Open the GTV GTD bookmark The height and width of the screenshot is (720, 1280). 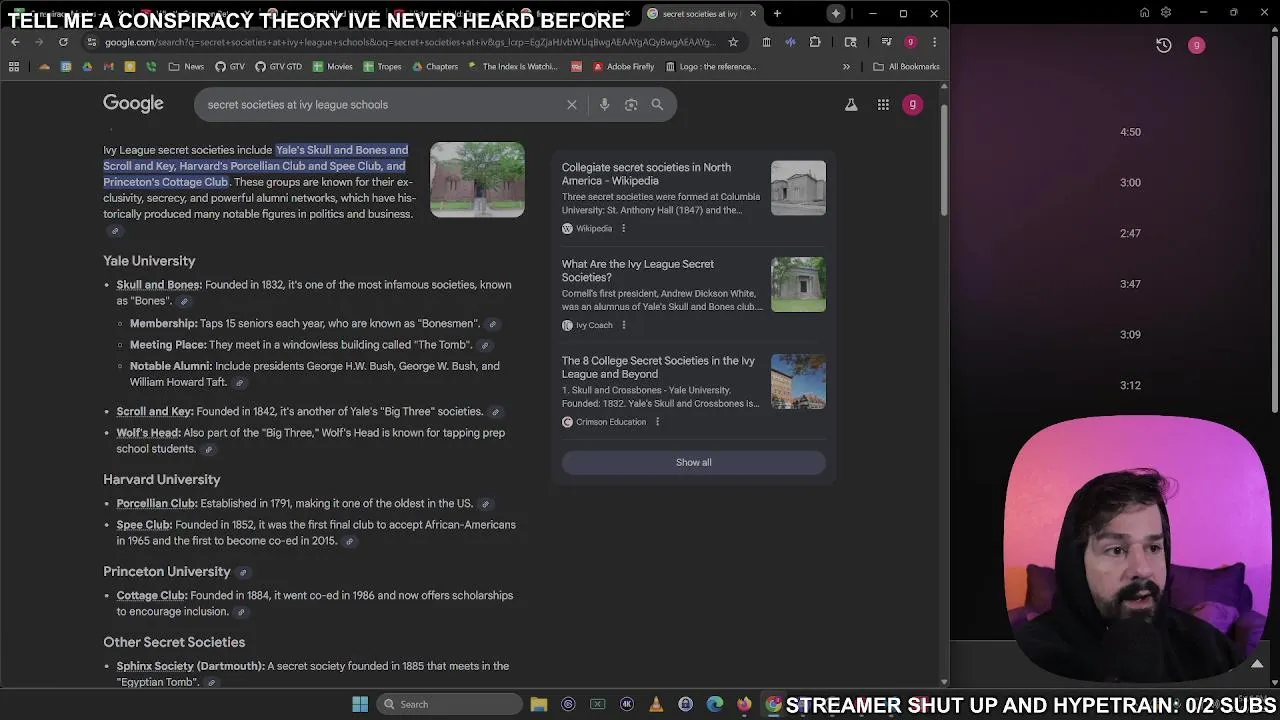[278, 67]
